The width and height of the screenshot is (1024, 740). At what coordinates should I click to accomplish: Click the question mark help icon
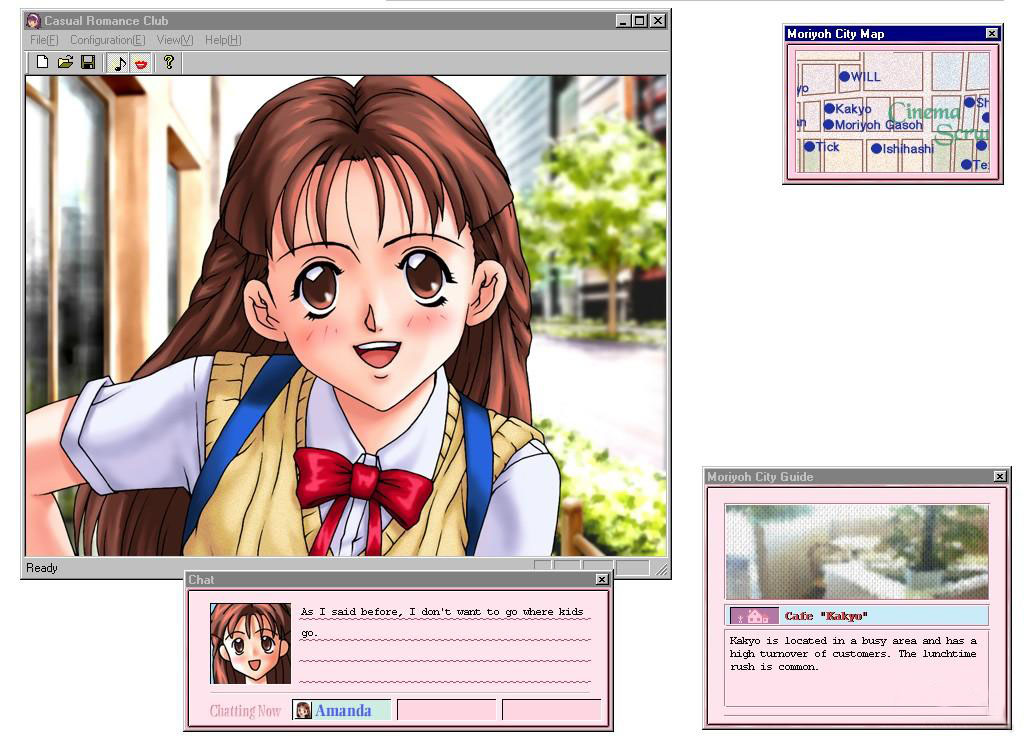tap(169, 63)
